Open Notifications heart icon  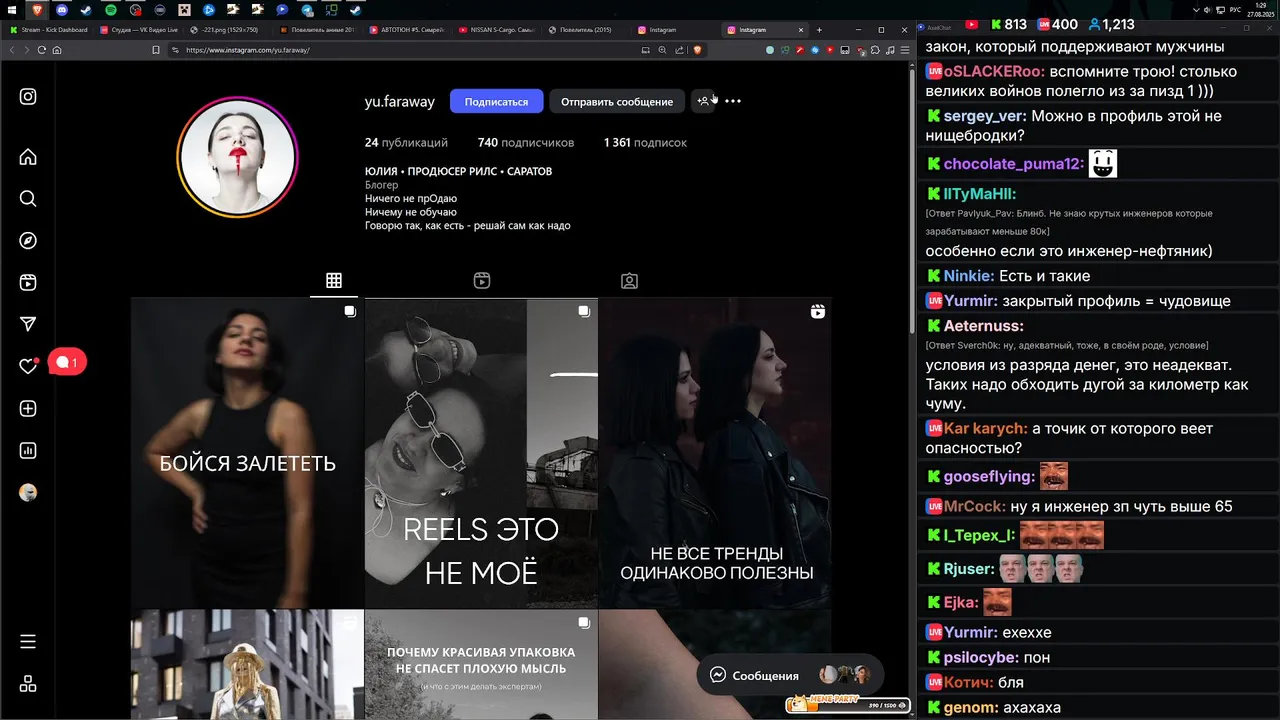point(28,366)
